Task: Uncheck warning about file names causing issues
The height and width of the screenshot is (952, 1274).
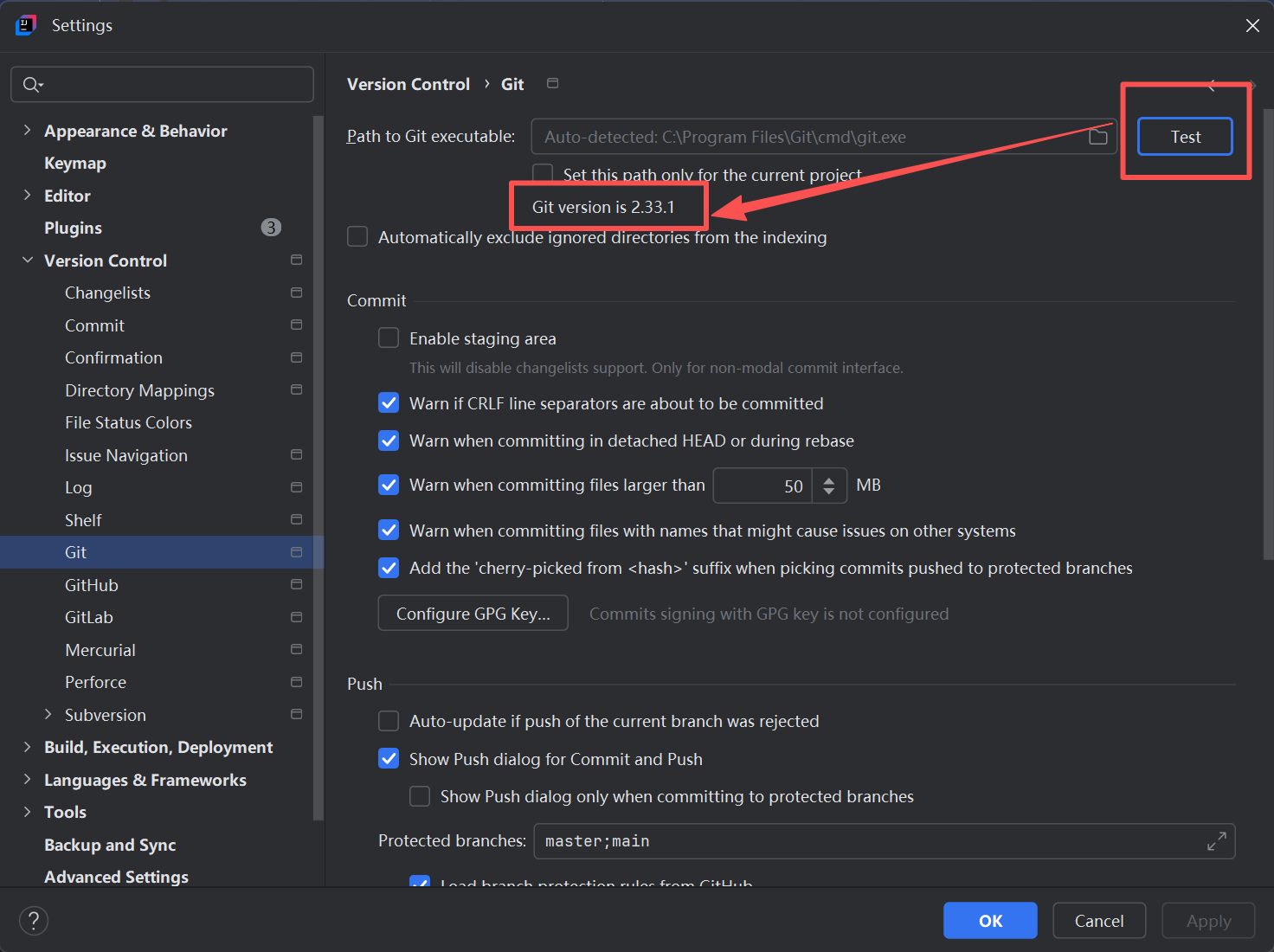Action: point(389,531)
